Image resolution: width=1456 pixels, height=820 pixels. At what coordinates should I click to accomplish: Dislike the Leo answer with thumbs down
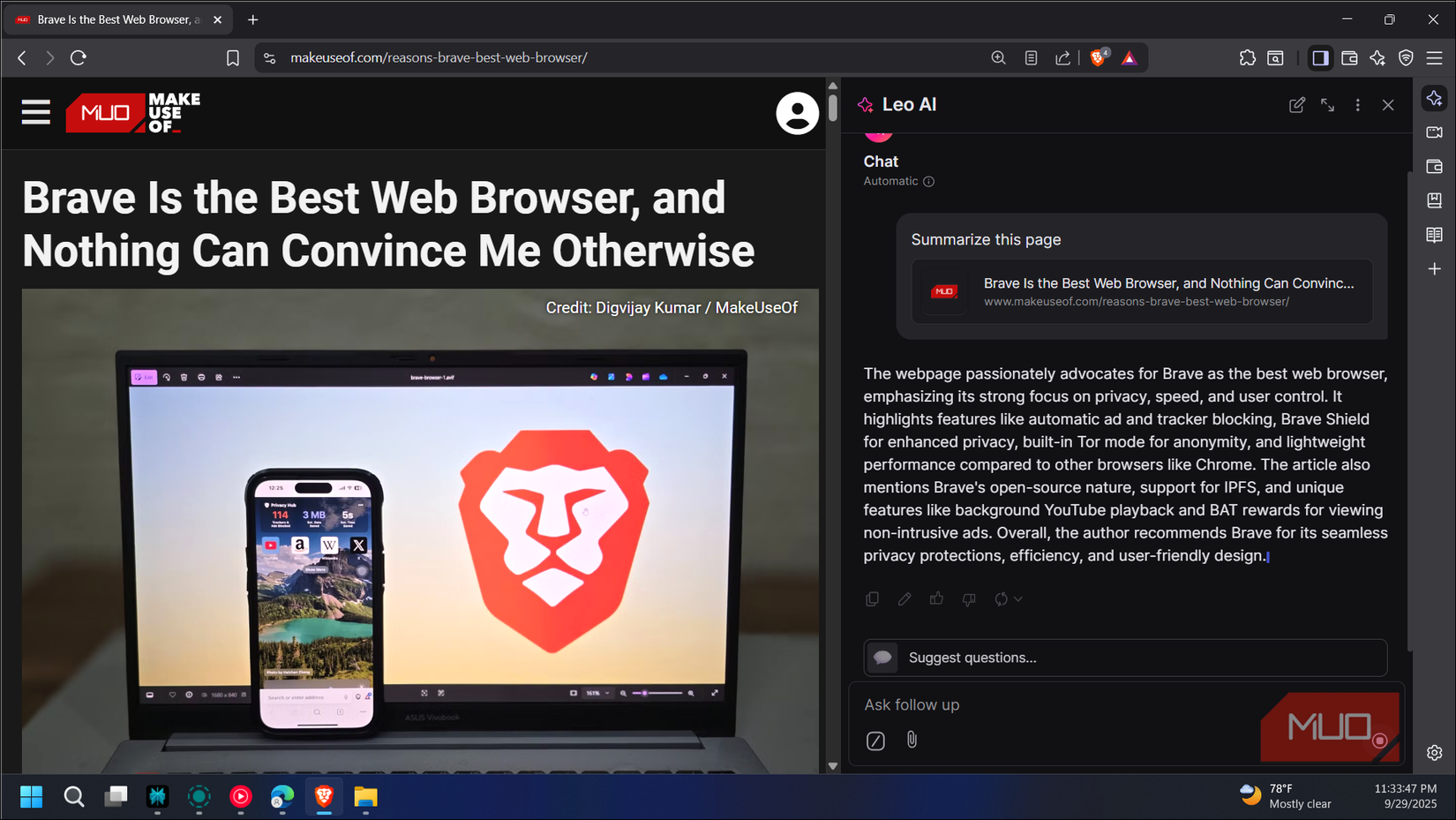[x=969, y=598]
